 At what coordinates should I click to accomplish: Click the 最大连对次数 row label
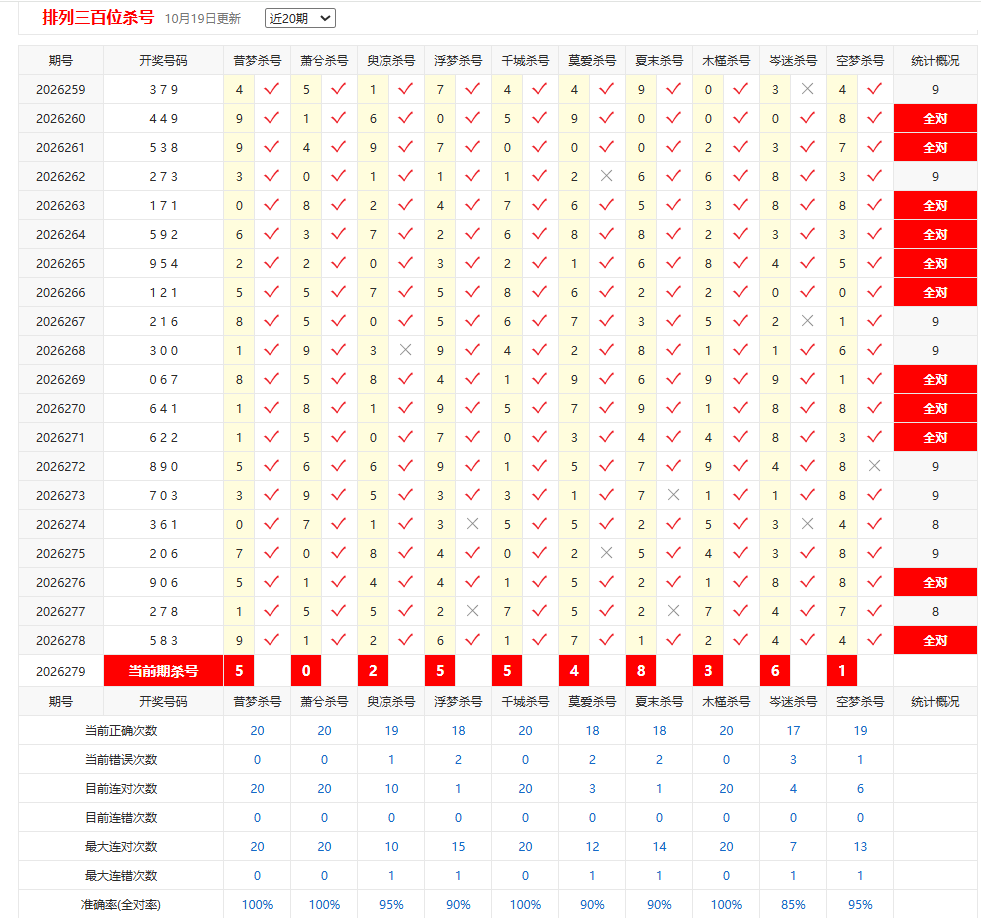pyautogui.click(x=121, y=847)
